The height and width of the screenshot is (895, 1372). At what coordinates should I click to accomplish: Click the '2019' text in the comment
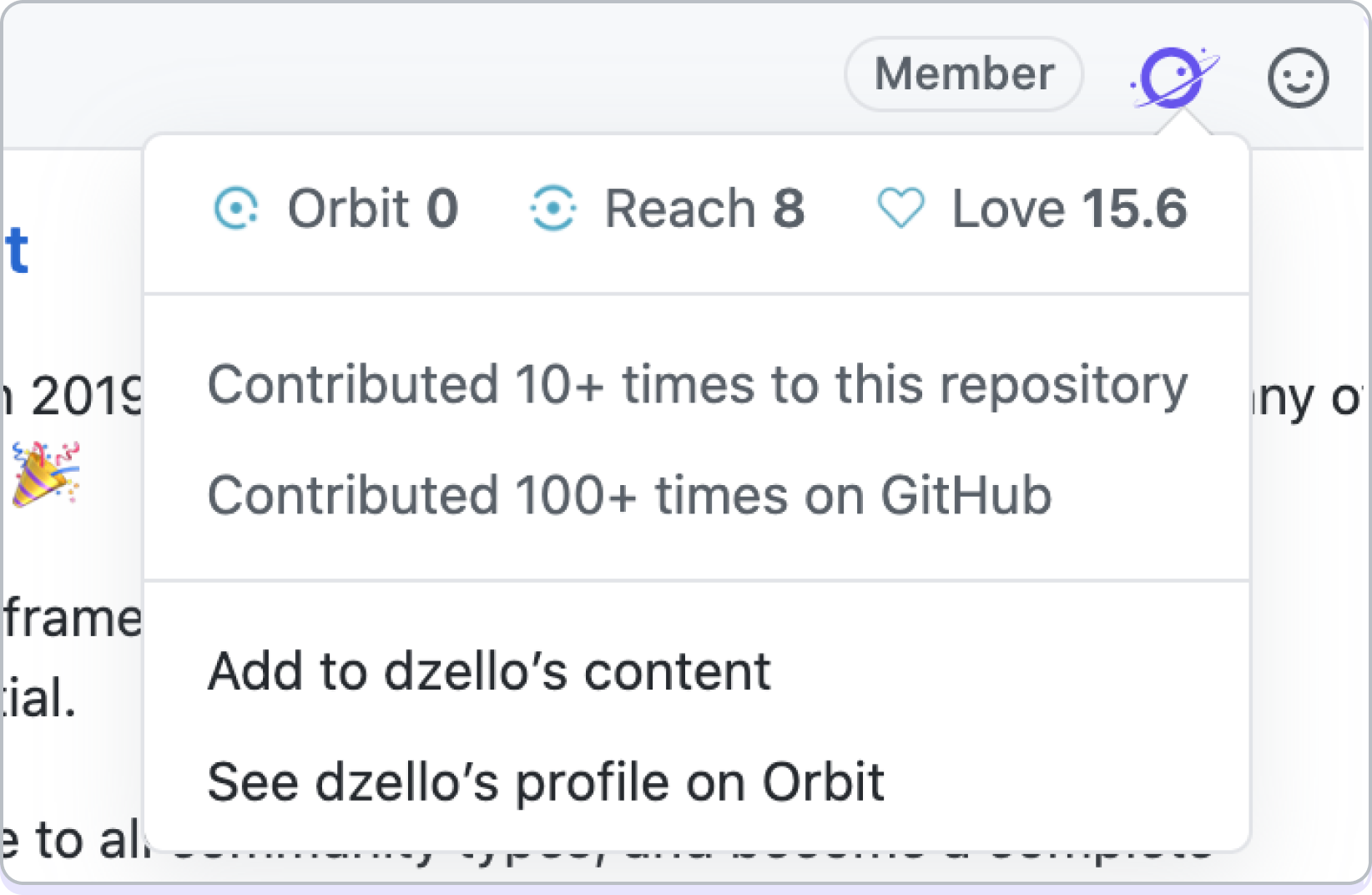[83, 397]
